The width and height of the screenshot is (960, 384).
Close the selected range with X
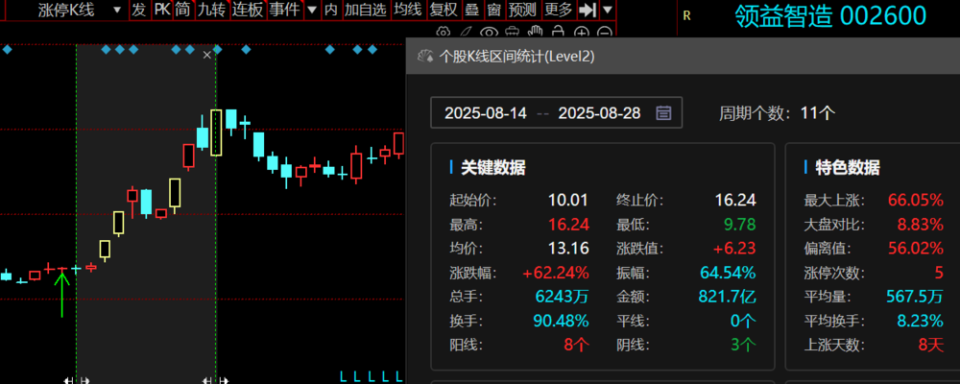(x=207, y=55)
